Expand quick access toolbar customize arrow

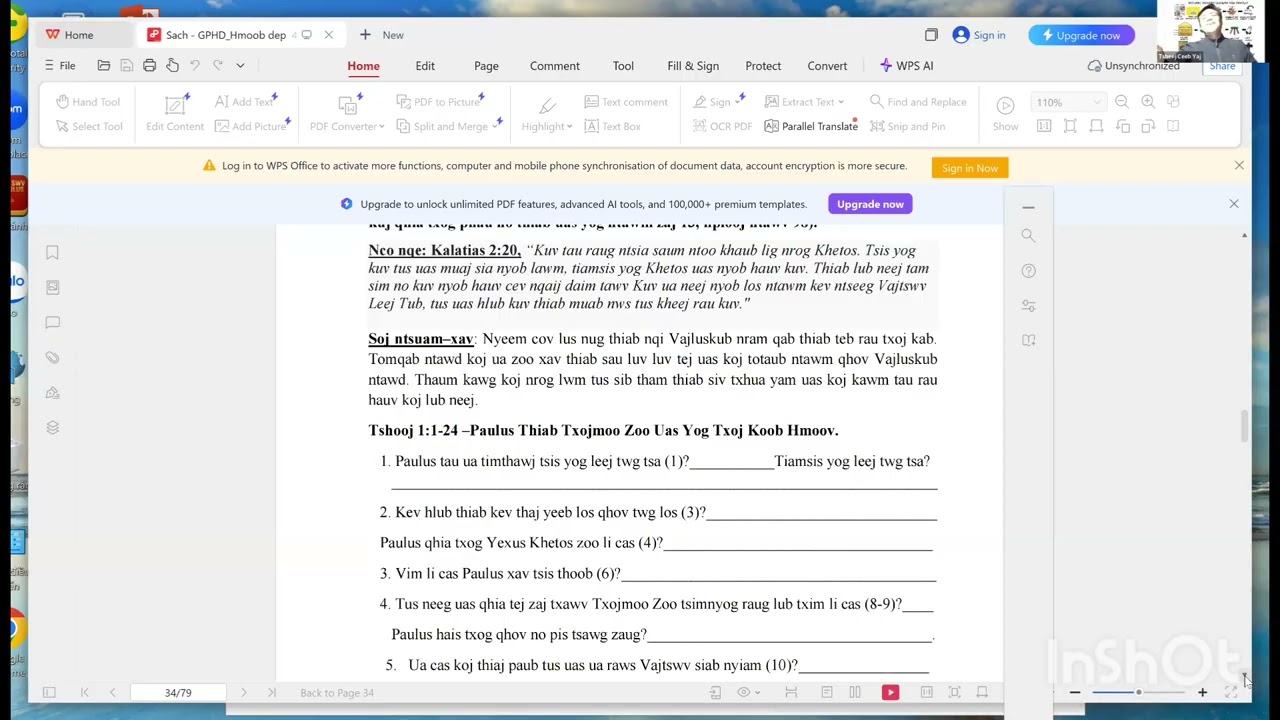tap(240, 66)
